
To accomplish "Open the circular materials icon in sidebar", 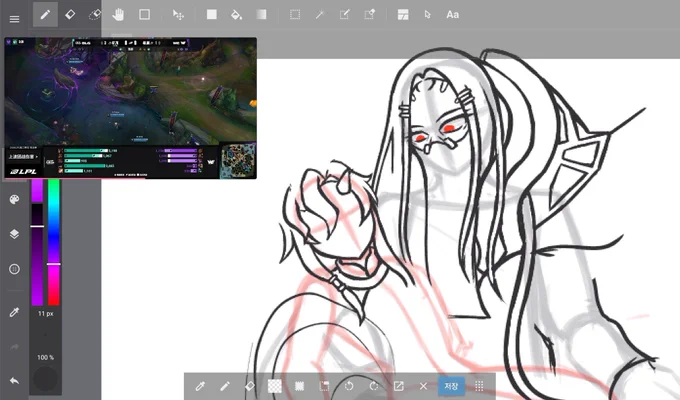I will pyautogui.click(x=14, y=269).
